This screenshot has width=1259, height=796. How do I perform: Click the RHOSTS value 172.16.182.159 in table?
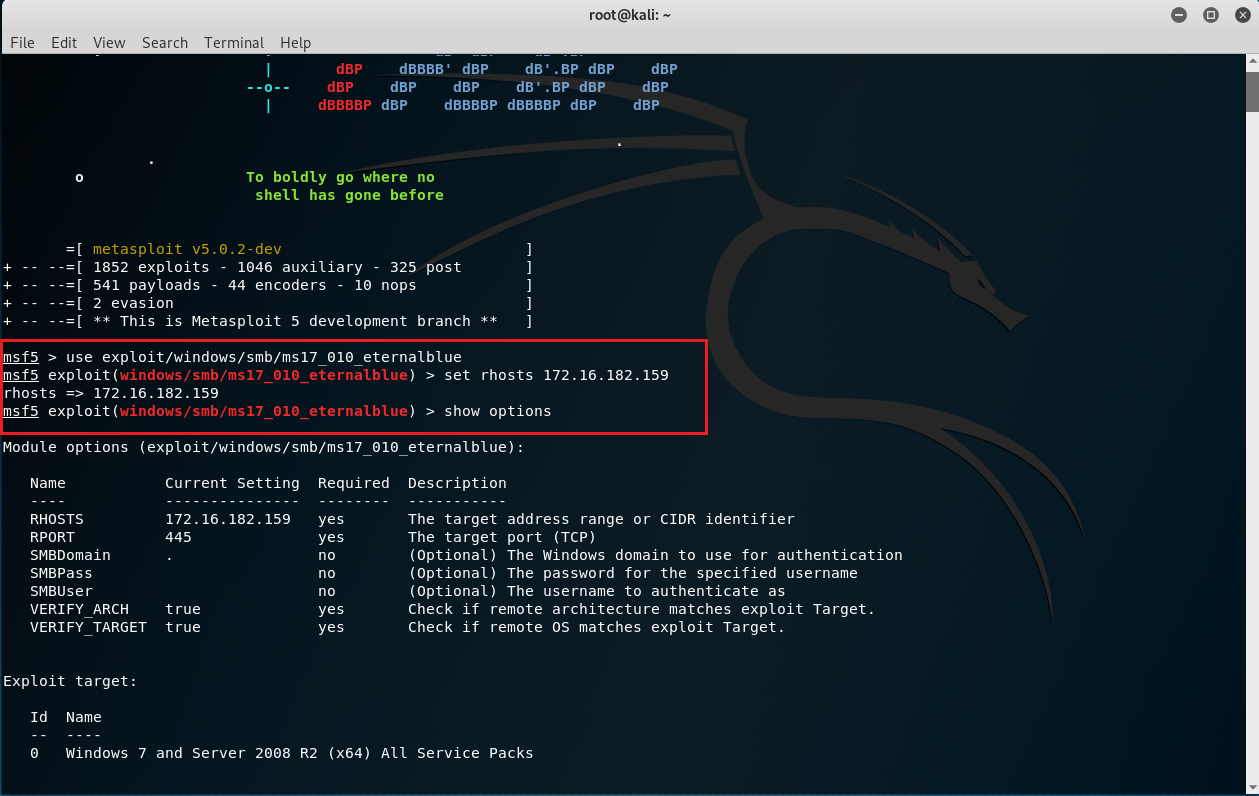(228, 519)
